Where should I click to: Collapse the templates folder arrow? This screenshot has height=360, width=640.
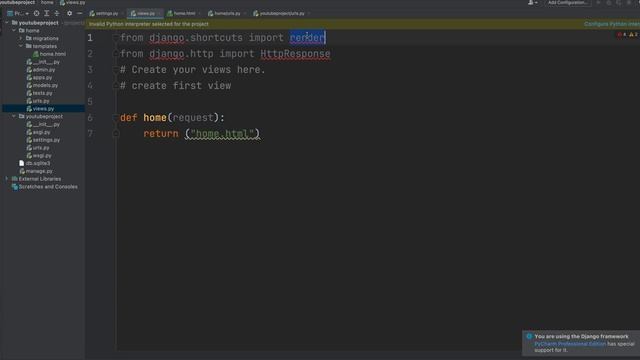(21, 46)
